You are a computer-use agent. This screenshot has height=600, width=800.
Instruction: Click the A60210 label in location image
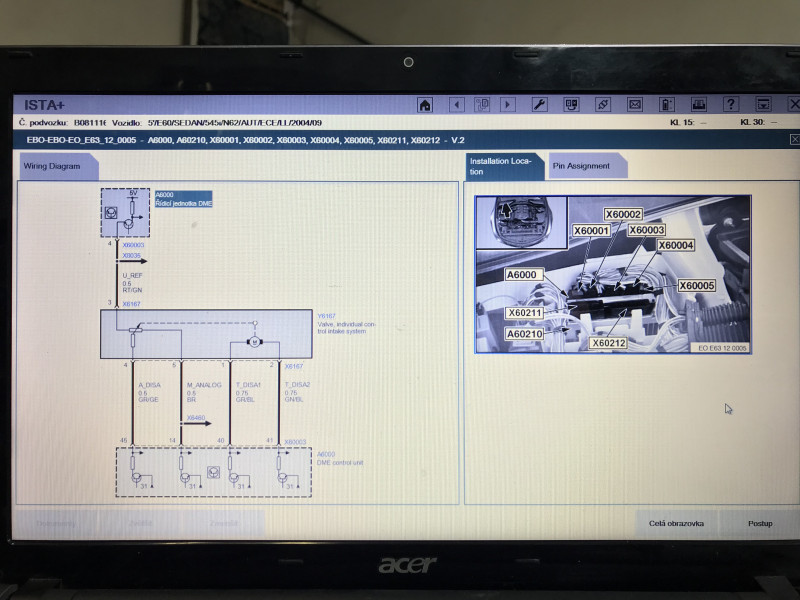tap(524, 334)
